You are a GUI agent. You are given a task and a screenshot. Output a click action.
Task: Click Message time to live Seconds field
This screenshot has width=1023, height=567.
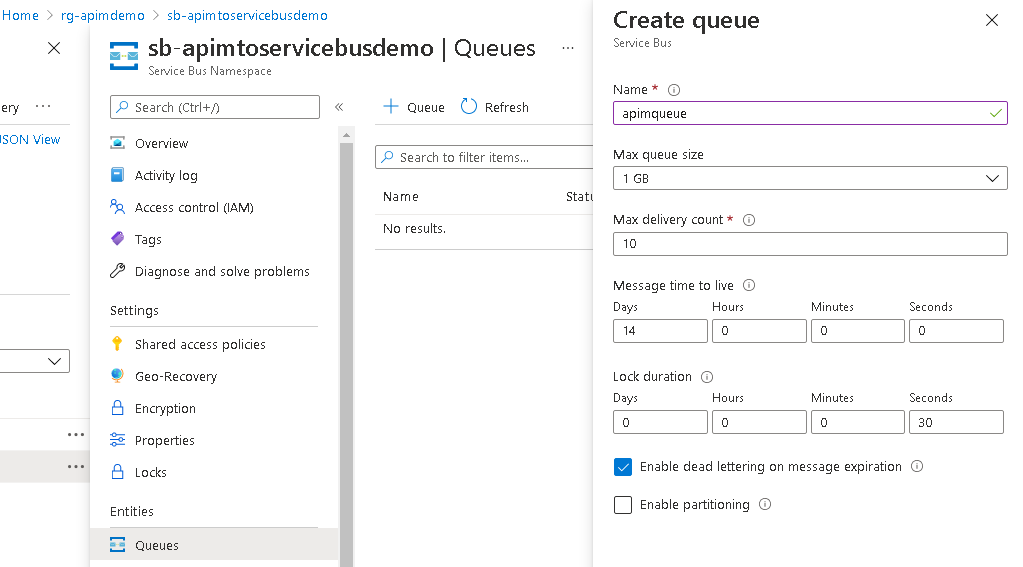coord(956,331)
